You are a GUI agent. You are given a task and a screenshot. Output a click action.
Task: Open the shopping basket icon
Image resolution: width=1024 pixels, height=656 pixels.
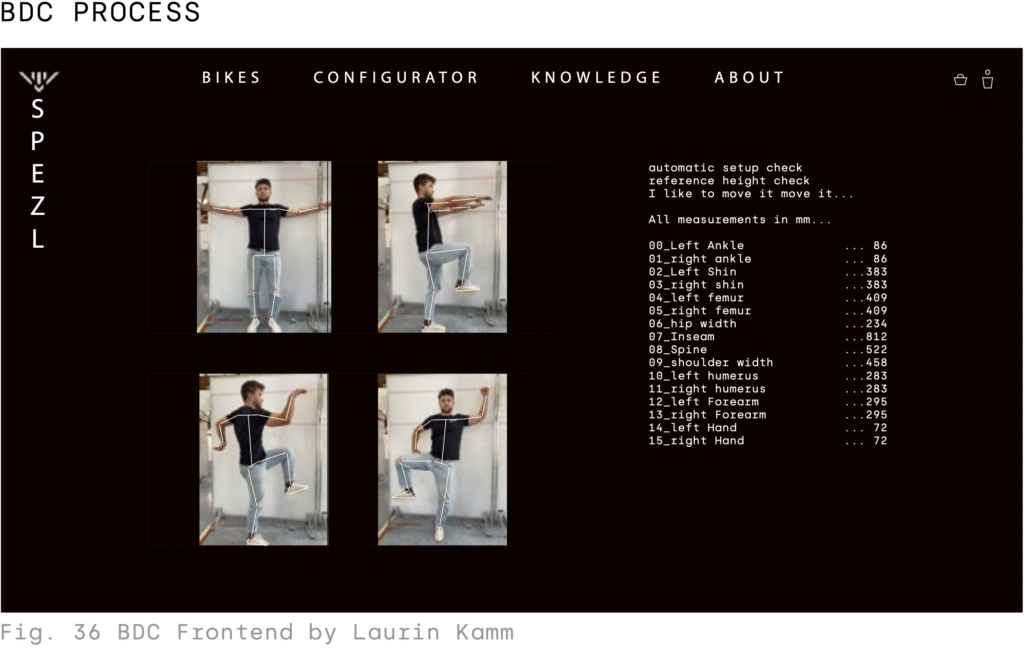[x=960, y=80]
